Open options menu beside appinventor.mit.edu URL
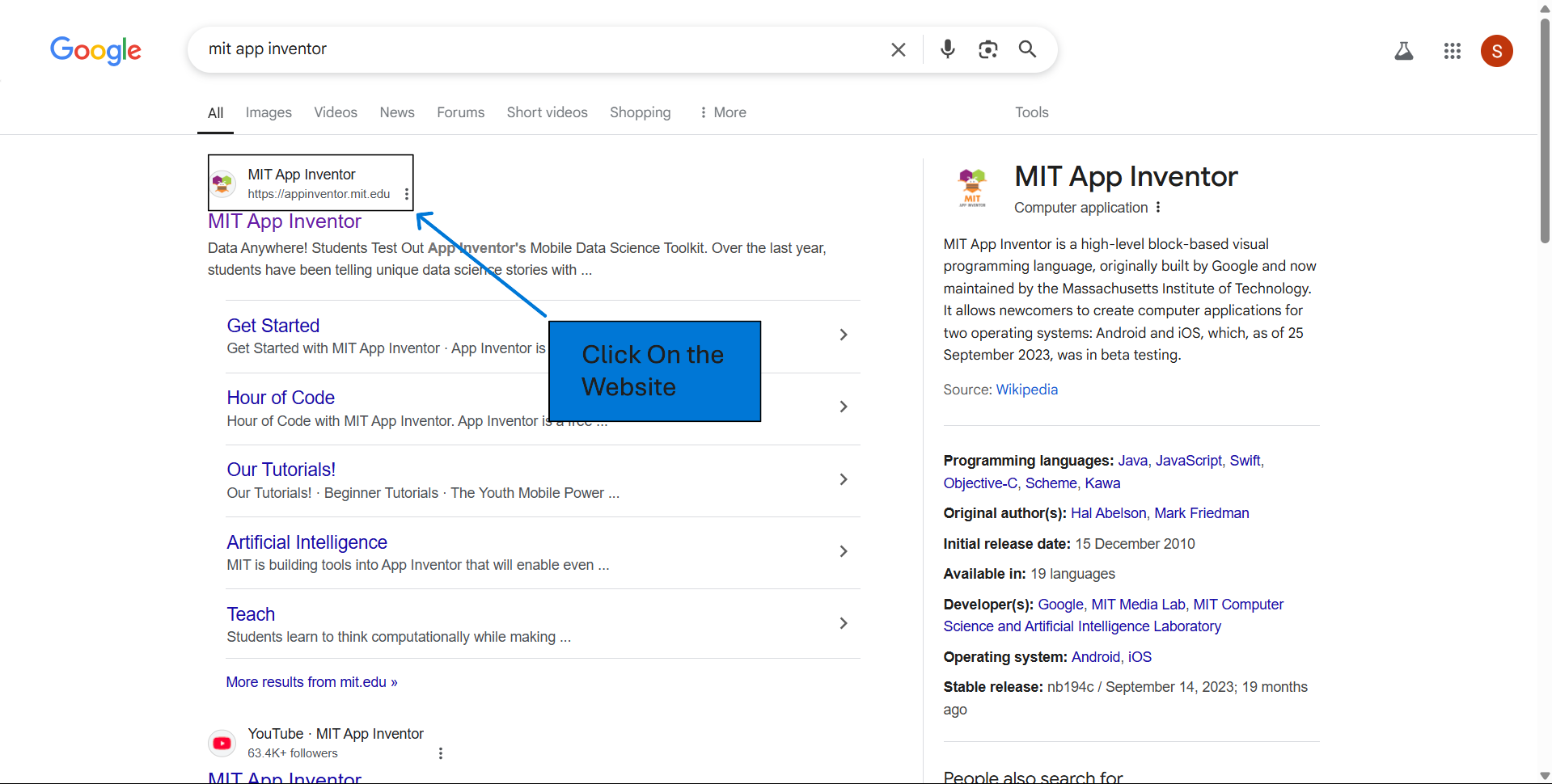The width and height of the screenshot is (1552, 784). point(407,194)
